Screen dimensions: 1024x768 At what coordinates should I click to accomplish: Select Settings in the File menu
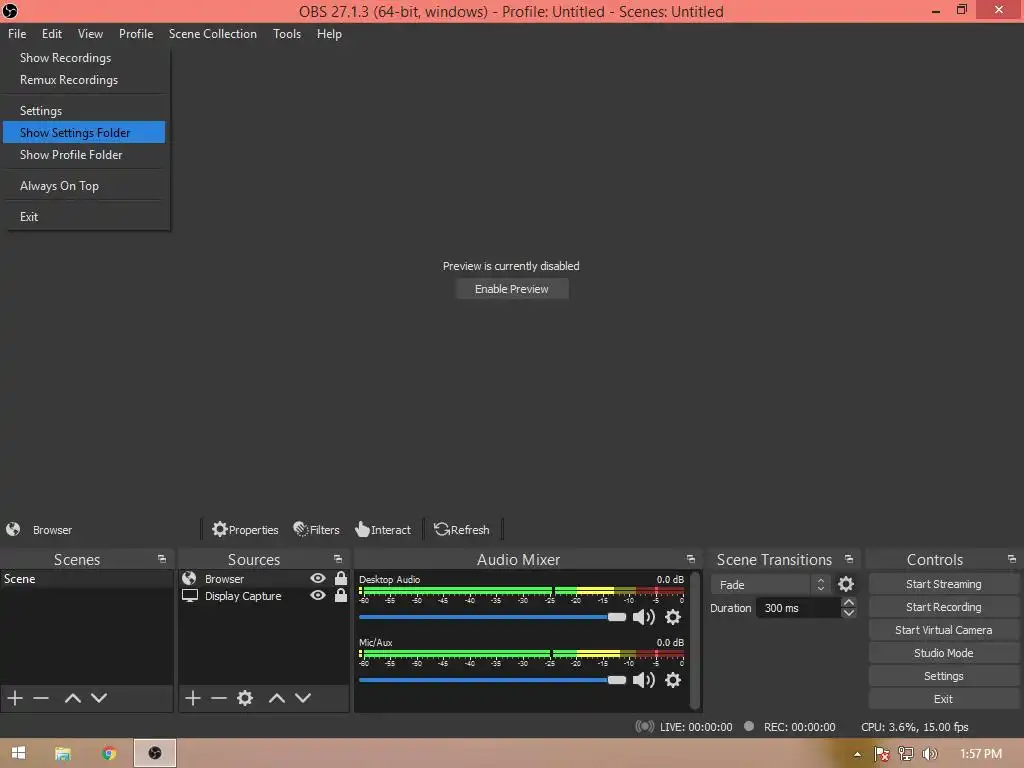40,110
